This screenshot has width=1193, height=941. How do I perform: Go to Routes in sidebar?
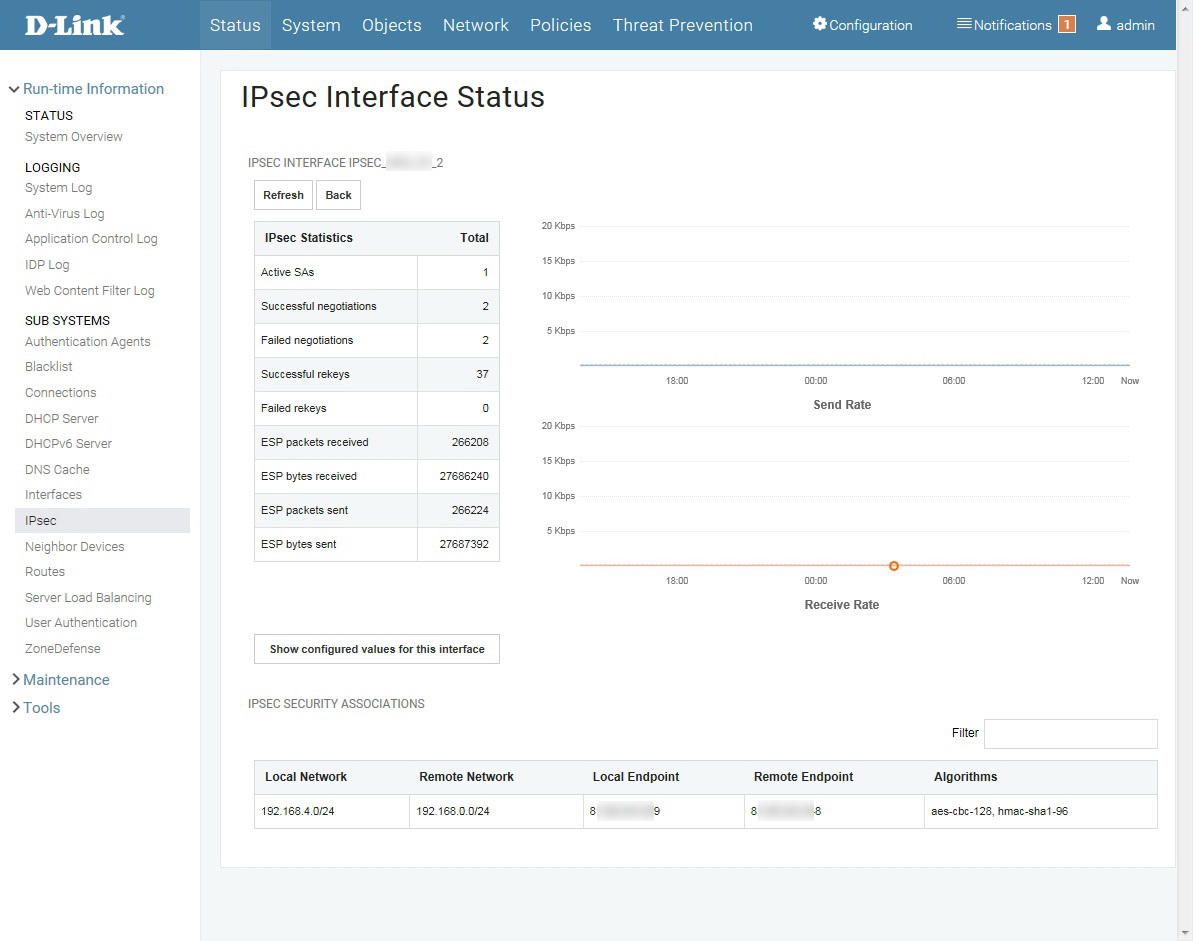45,572
